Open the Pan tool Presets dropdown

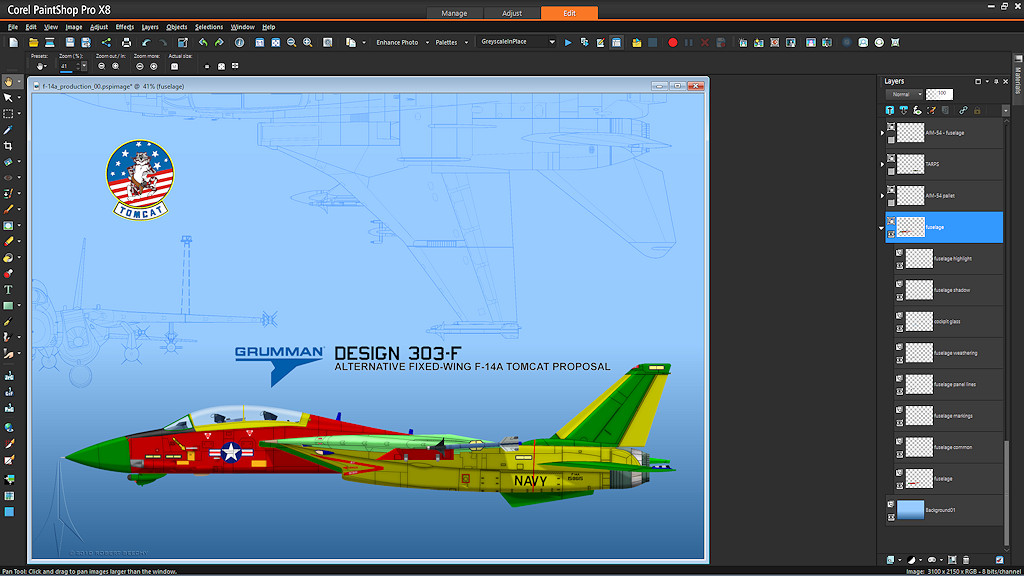pos(41,66)
